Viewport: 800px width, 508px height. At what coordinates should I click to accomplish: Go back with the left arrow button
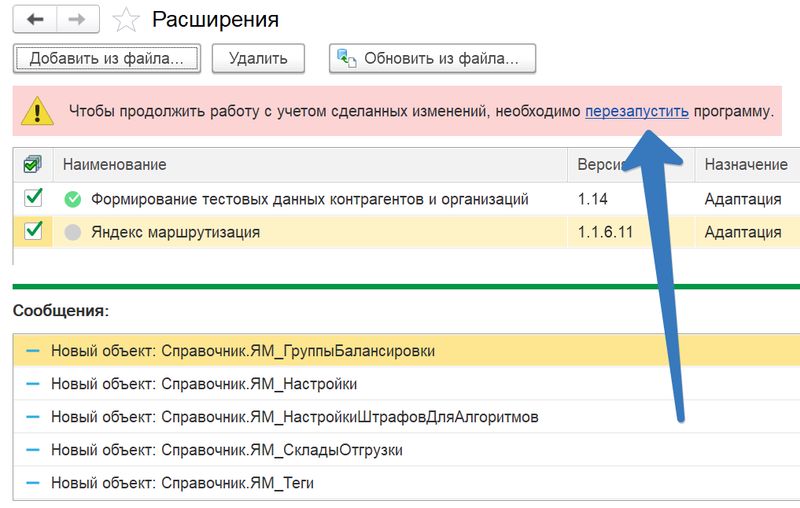coord(35,19)
